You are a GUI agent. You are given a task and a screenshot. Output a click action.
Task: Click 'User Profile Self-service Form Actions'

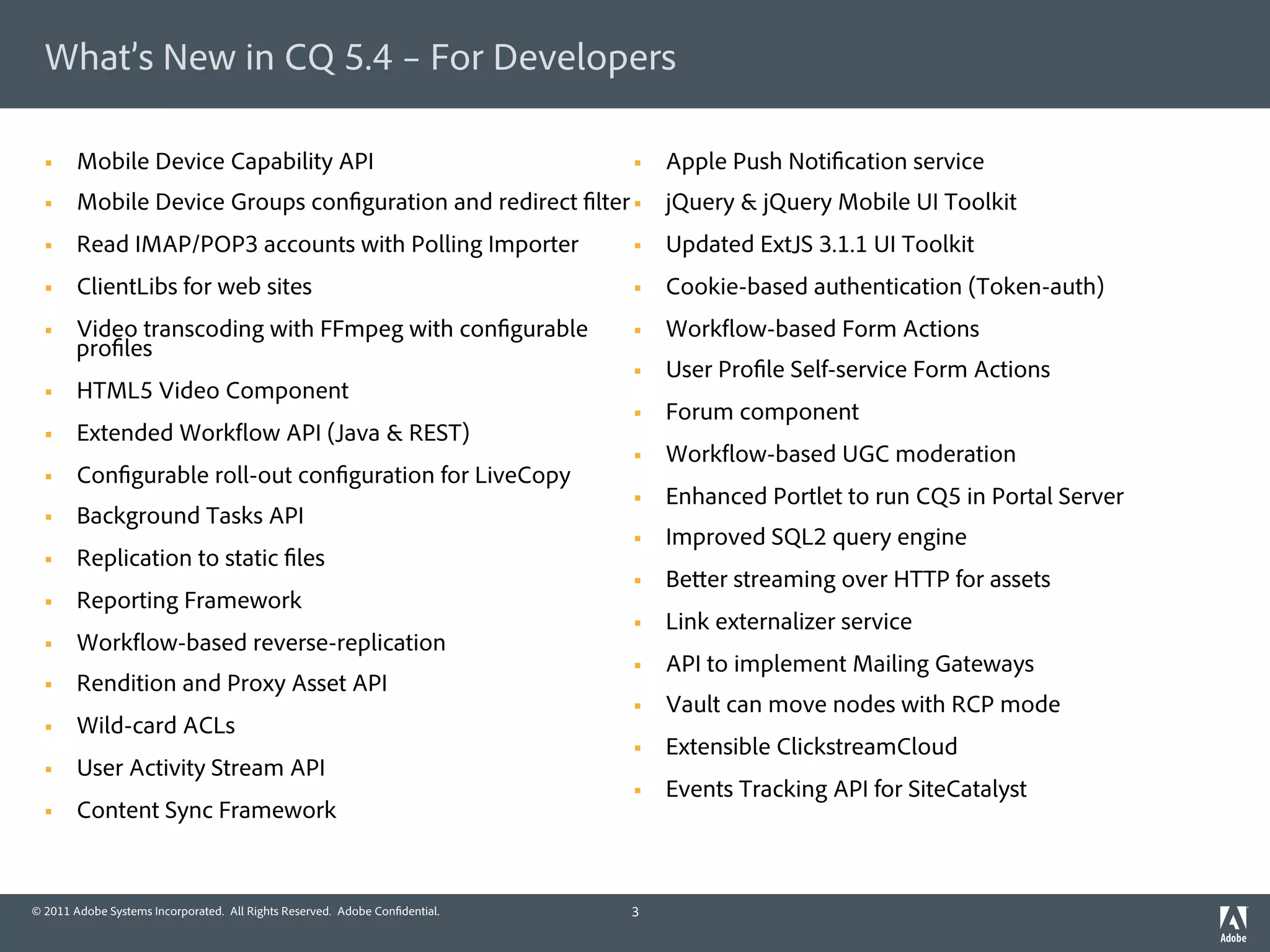pos(858,370)
